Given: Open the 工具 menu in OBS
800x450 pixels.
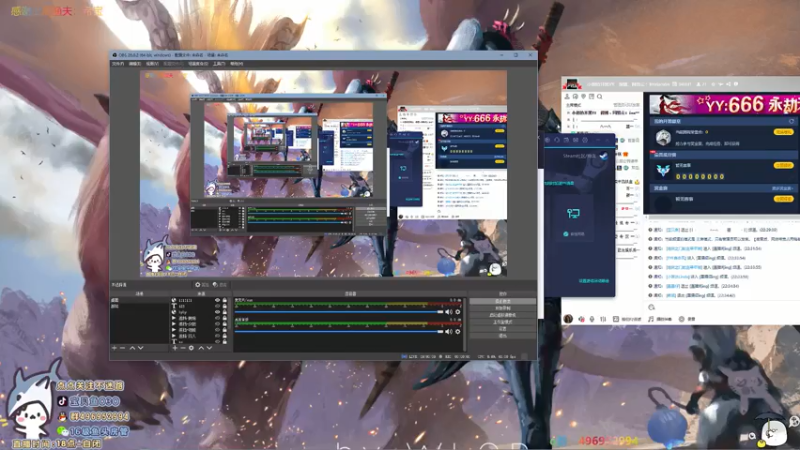Looking at the screenshot, I should click(219, 64).
